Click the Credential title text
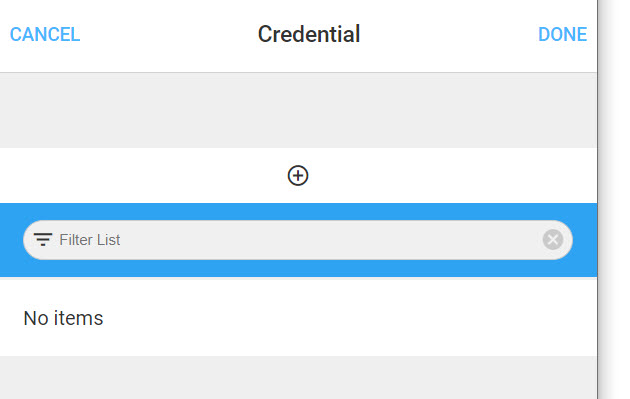The width and height of the screenshot is (630, 399). pos(309,35)
